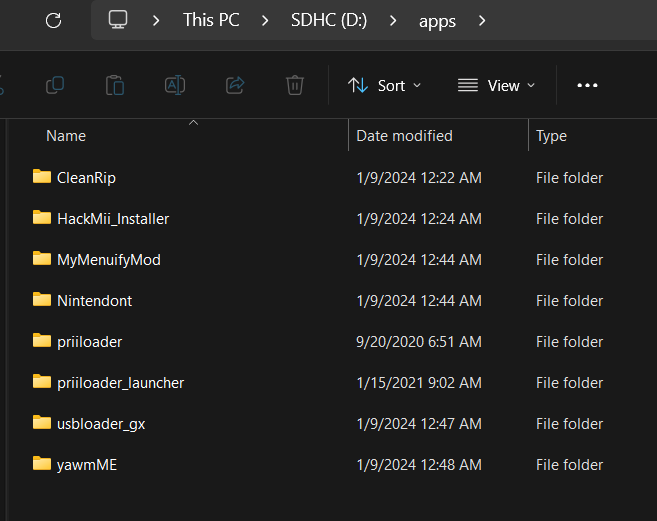Select the CleanRip folder icon
The height and width of the screenshot is (521, 657).
click(42, 176)
